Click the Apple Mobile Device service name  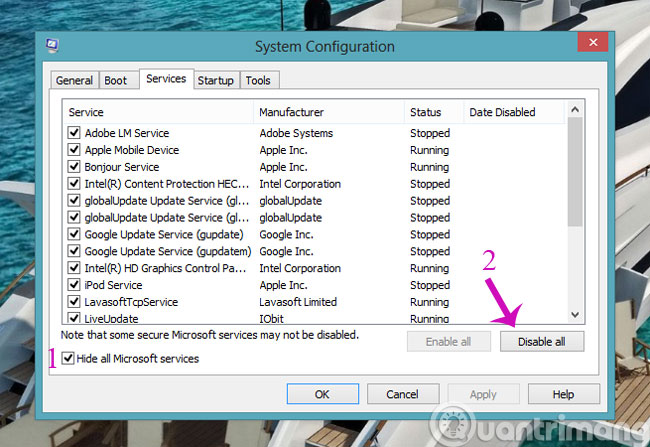tap(132, 150)
